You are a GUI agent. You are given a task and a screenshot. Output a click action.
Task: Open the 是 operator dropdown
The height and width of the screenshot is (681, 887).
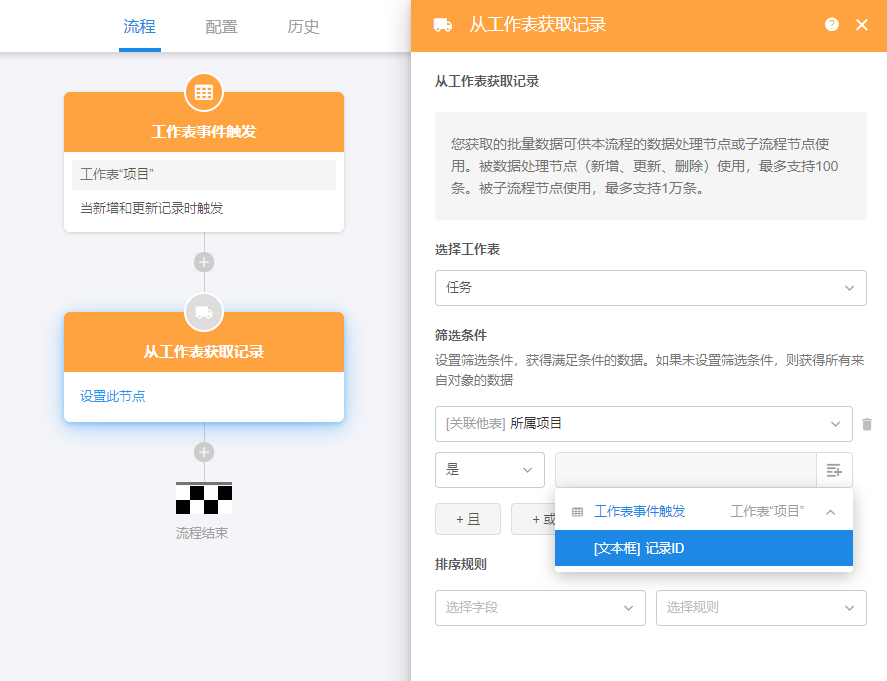point(489,470)
